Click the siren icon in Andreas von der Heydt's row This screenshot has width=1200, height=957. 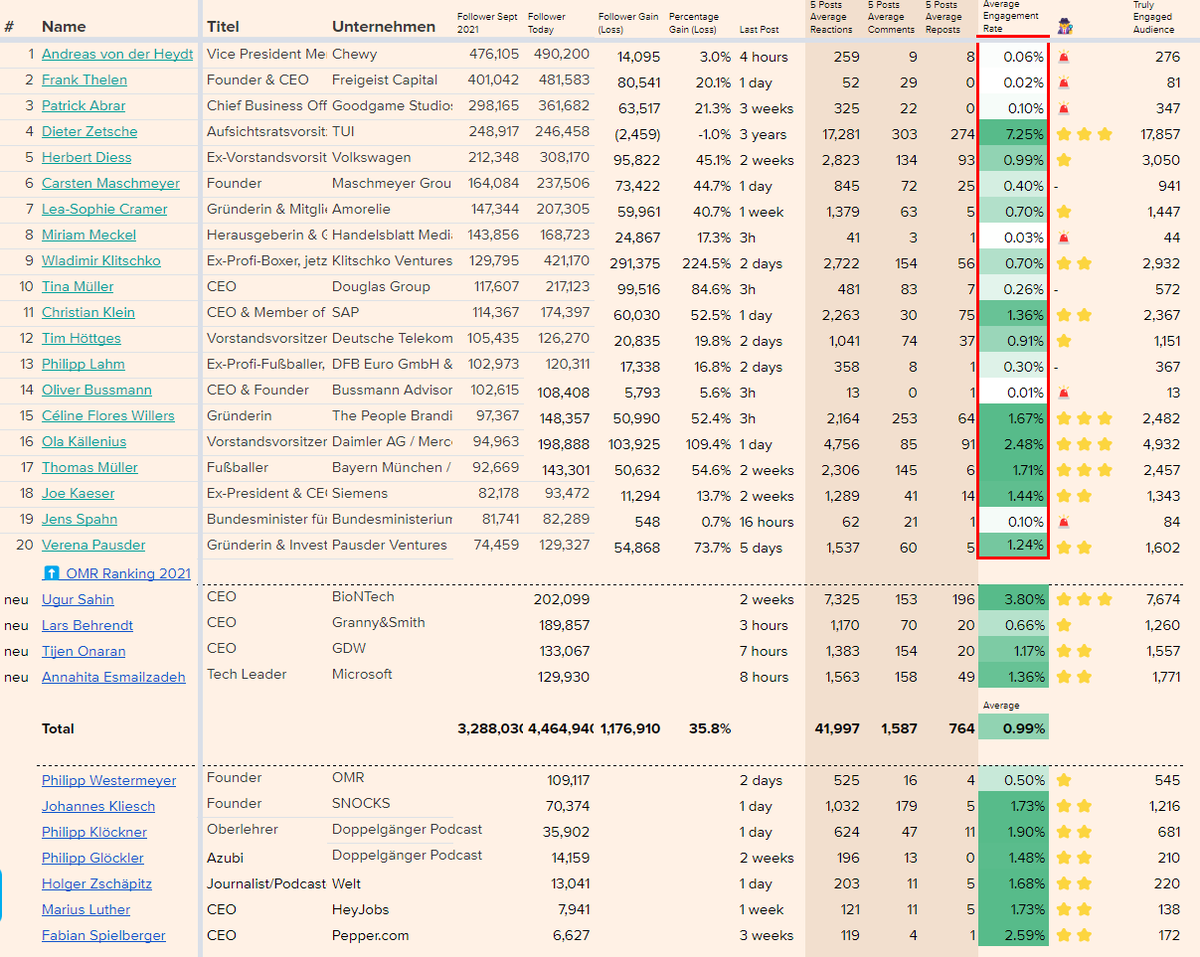[1062, 57]
